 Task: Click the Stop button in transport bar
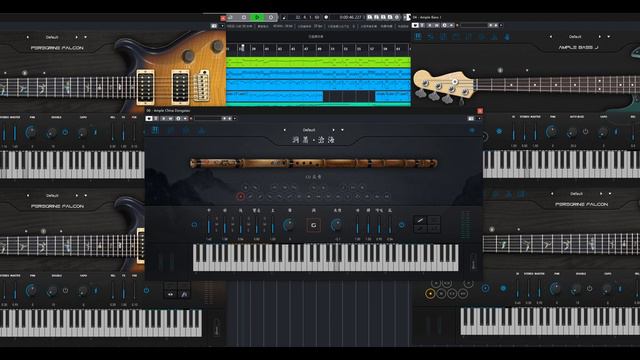tap(244, 17)
